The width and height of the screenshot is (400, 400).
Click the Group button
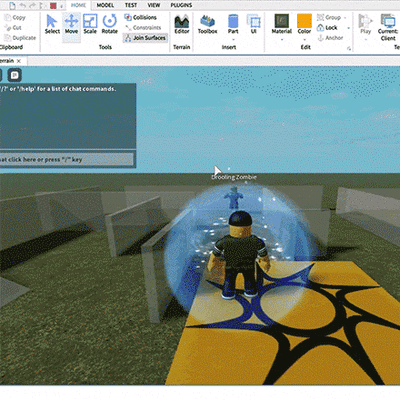pyautogui.click(x=329, y=18)
